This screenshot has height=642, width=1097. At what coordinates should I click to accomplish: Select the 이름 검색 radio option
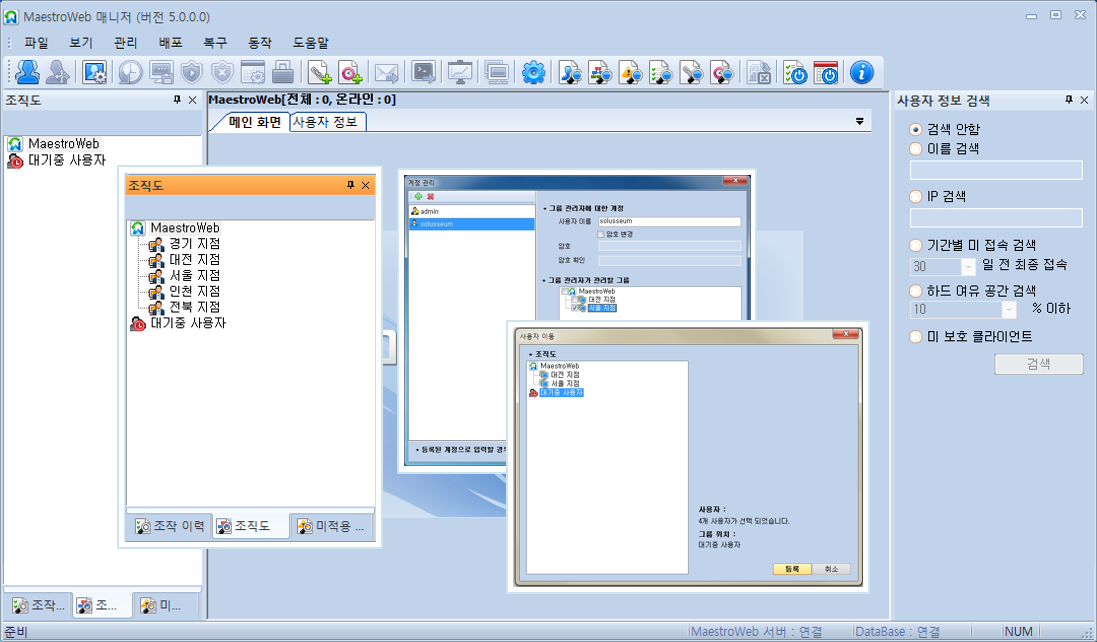pos(916,149)
